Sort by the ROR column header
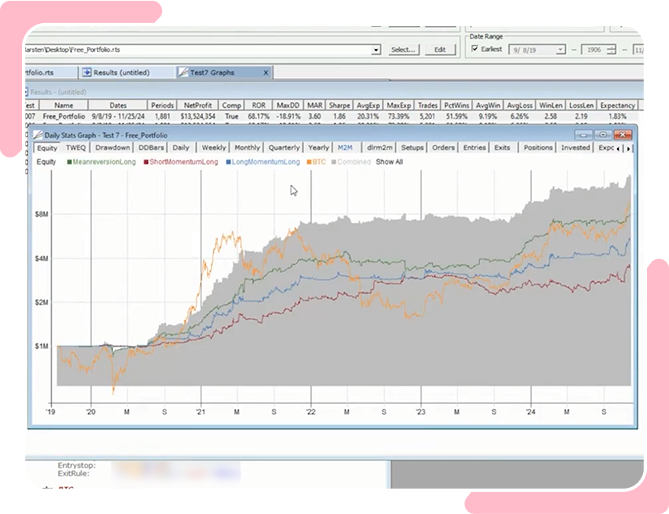 tap(259, 105)
